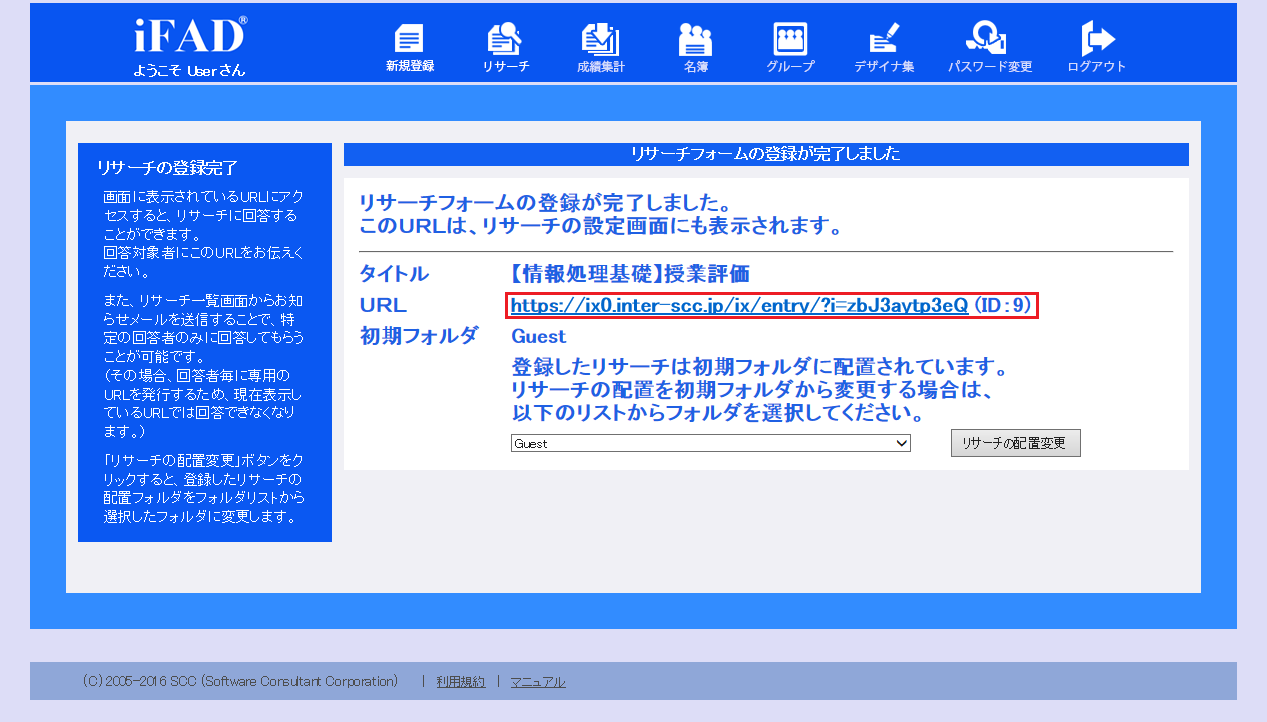The image size is (1267, 722).
Task: Expand the Guest folder dropdown
Action: (711, 443)
